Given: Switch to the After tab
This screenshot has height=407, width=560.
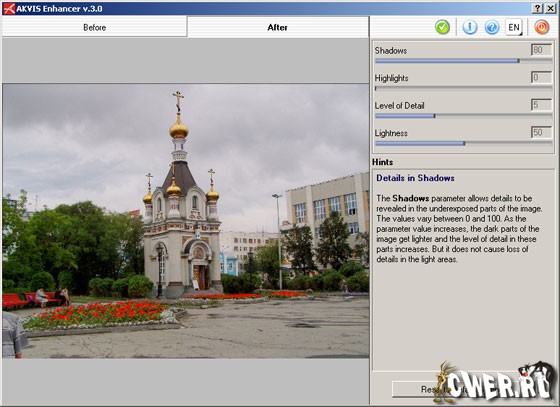Looking at the screenshot, I should coord(278,27).
